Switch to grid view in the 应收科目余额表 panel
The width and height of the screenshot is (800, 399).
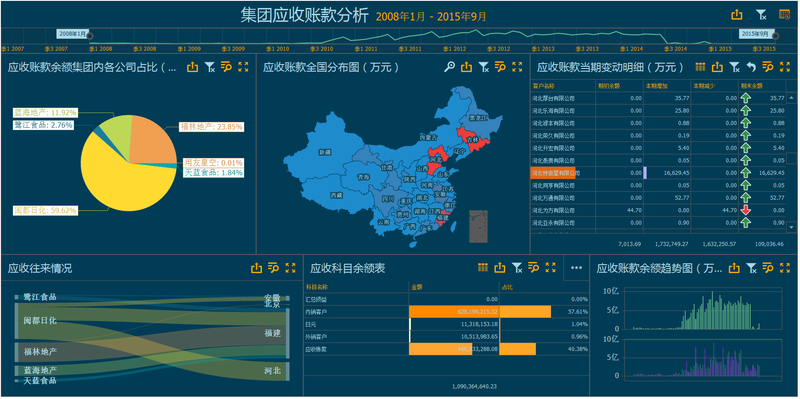click(x=483, y=267)
